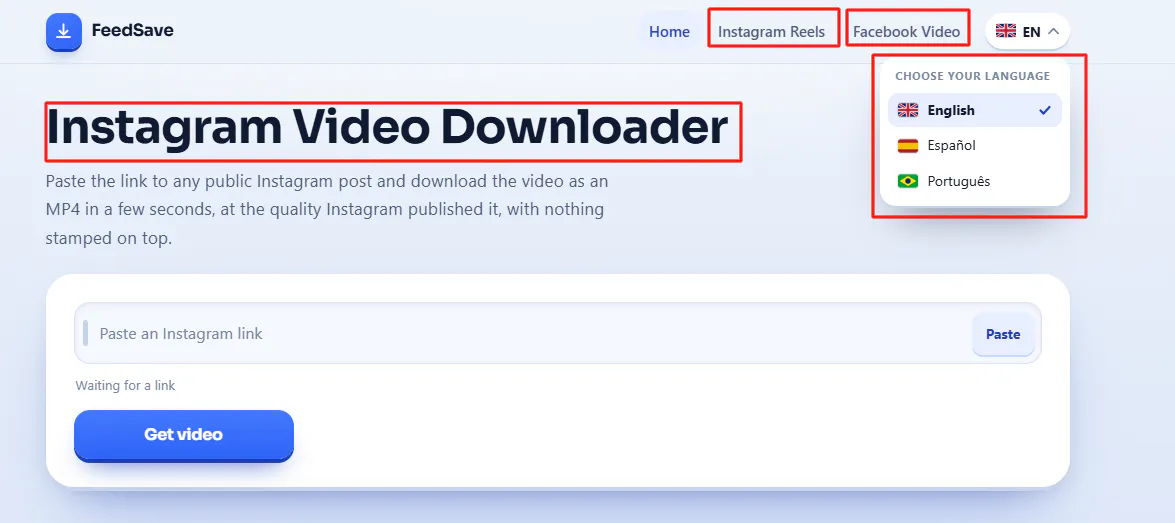Screen dimensions: 1175x523
Task: Click the checkmark next to English
Action: 1045,110
